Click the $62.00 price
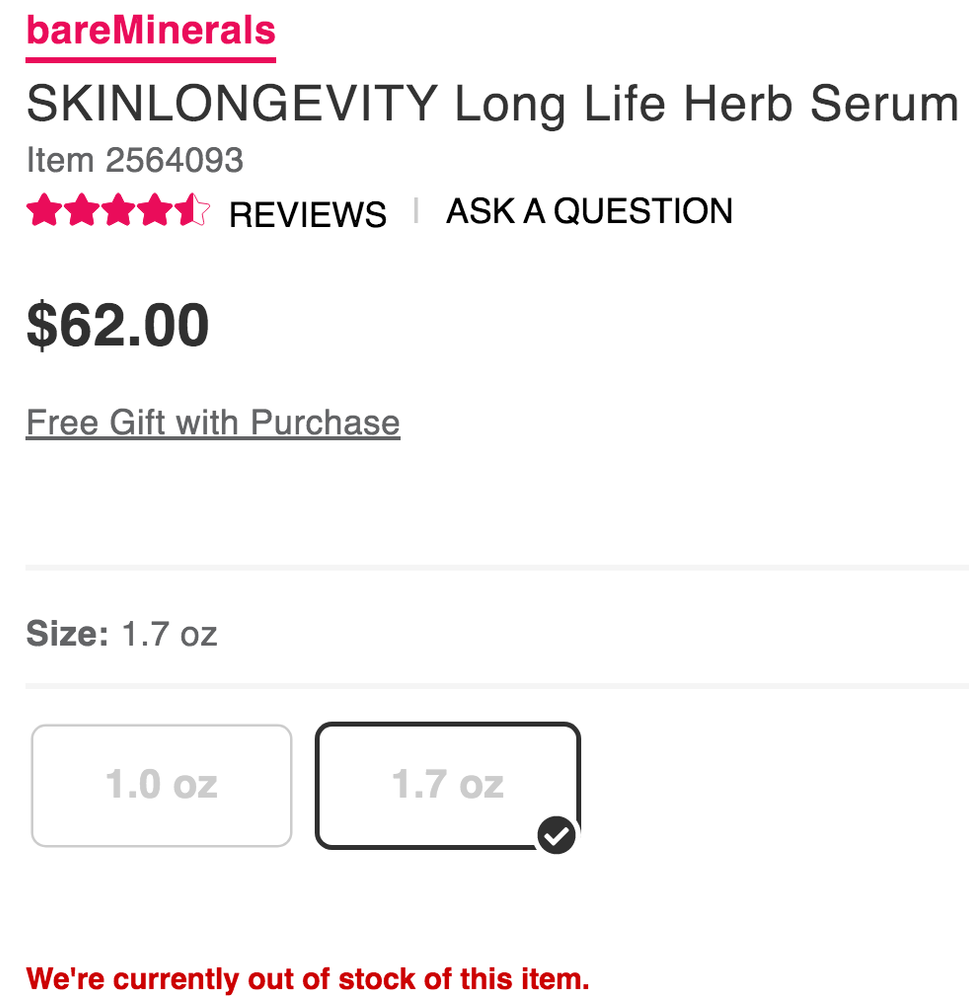Viewport: 969px width, 999px height. [118, 325]
